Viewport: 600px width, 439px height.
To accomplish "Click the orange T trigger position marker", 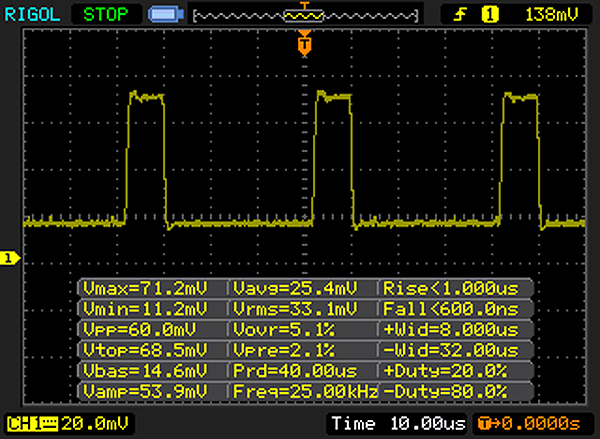I will 304,43.
